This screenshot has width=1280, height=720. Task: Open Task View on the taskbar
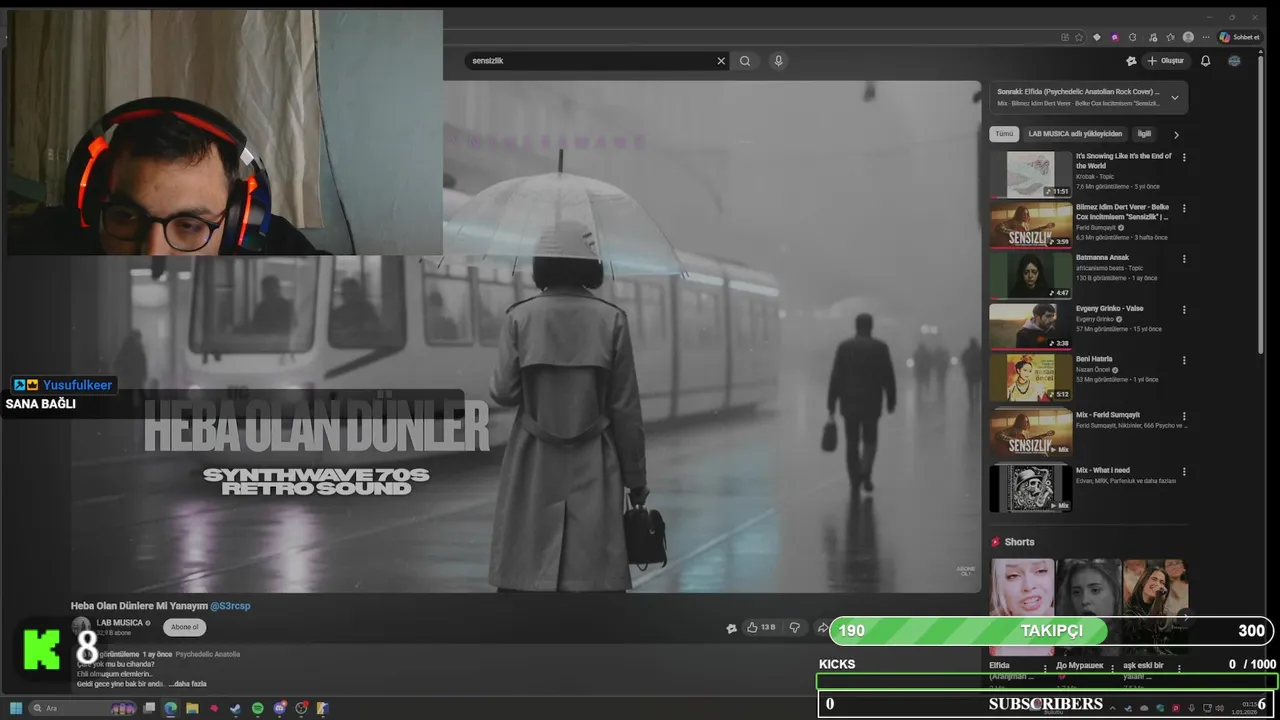pos(149,708)
